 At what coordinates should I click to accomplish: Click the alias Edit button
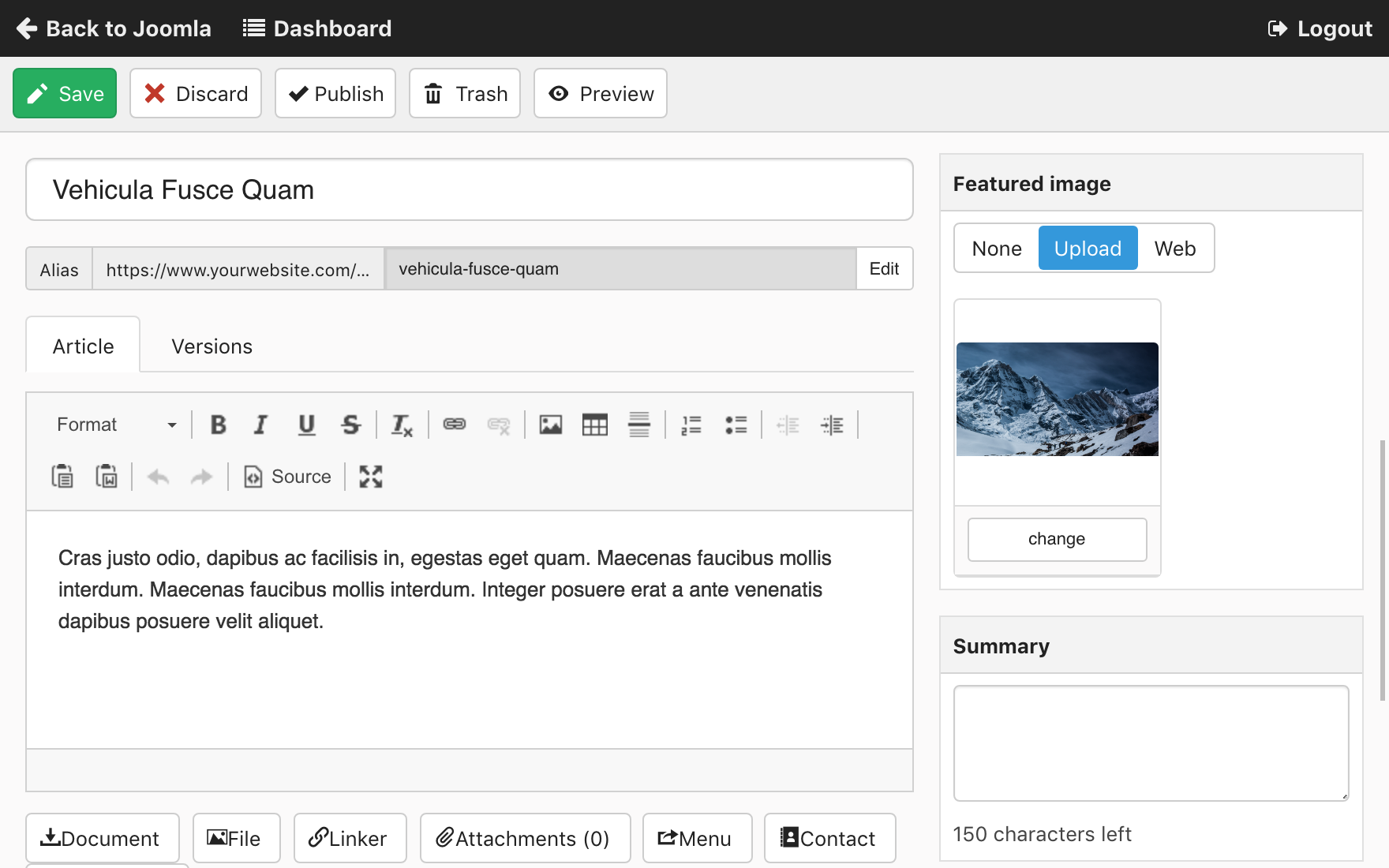click(884, 269)
